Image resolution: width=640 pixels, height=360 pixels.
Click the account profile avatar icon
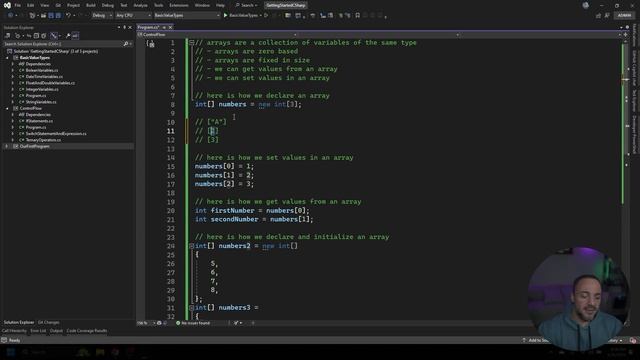click(x=586, y=5)
